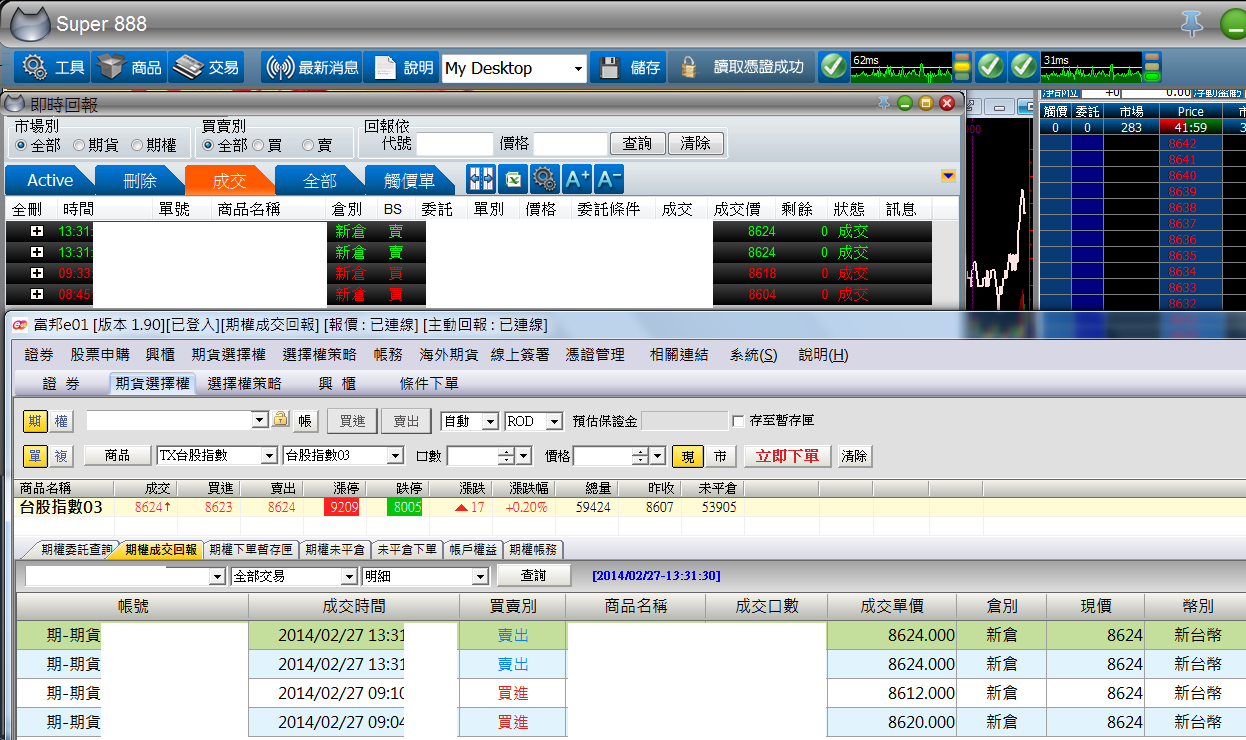
Task: Select 期權 radio under 市場別
Action: tap(137, 145)
